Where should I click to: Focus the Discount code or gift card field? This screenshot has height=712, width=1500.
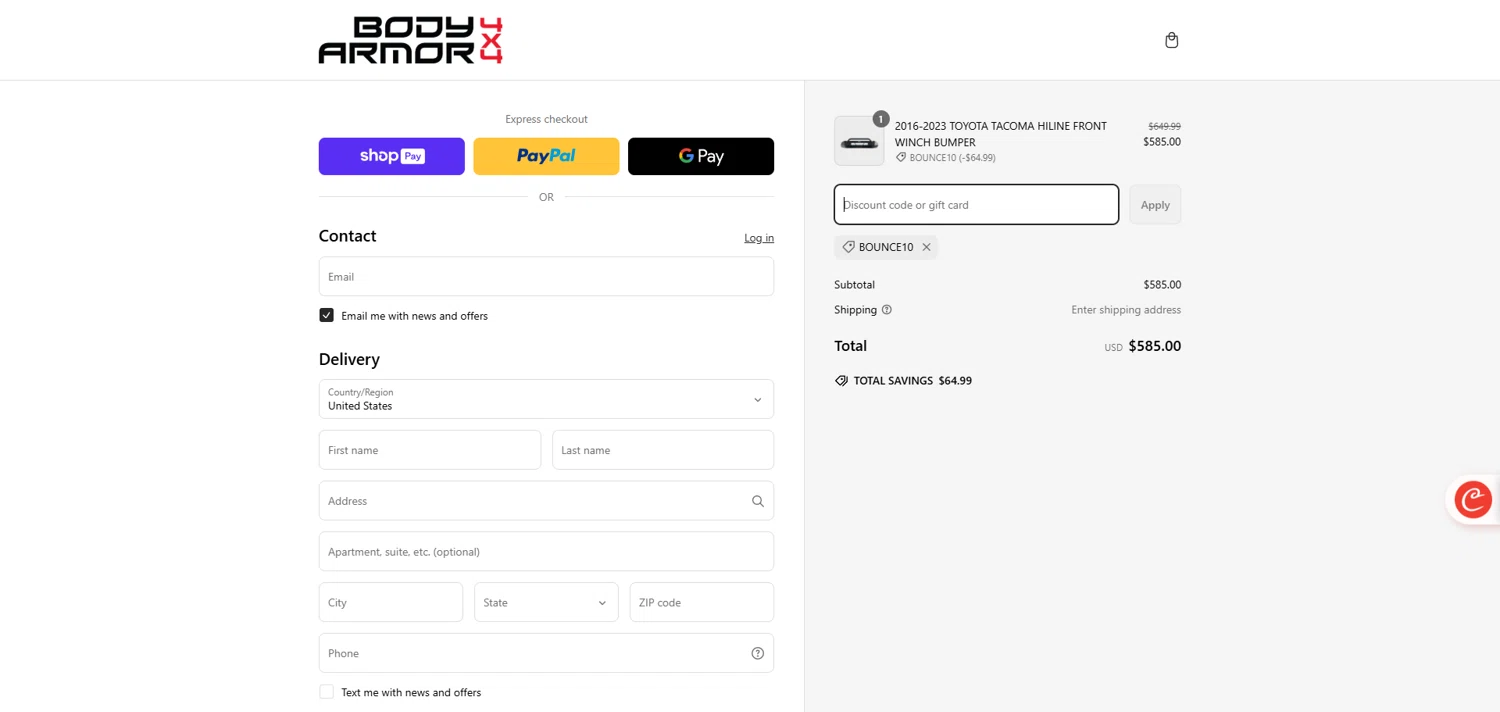tap(976, 204)
